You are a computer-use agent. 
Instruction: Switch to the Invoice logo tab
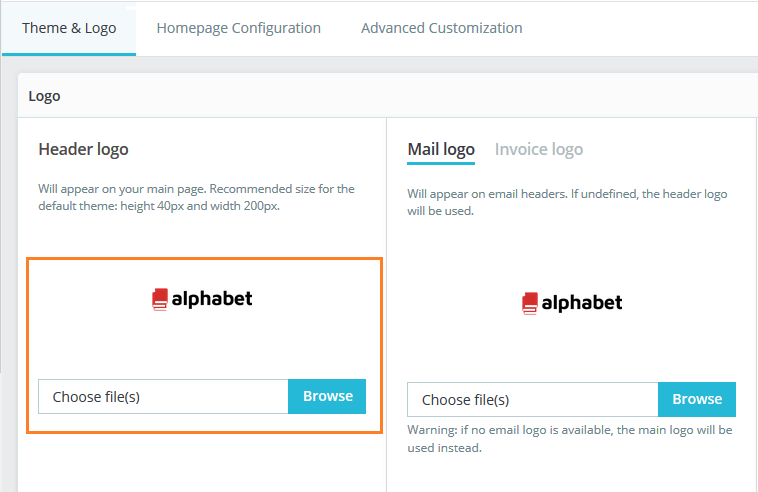[539, 149]
